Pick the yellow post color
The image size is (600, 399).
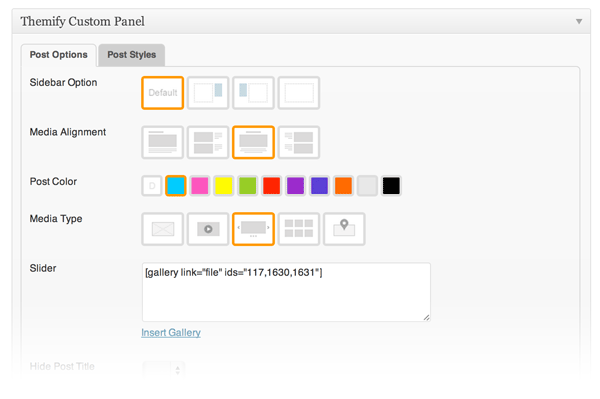[224, 186]
